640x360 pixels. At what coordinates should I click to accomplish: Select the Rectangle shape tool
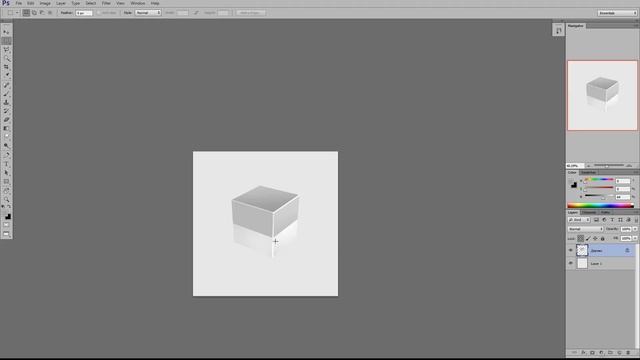pos(6,181)
